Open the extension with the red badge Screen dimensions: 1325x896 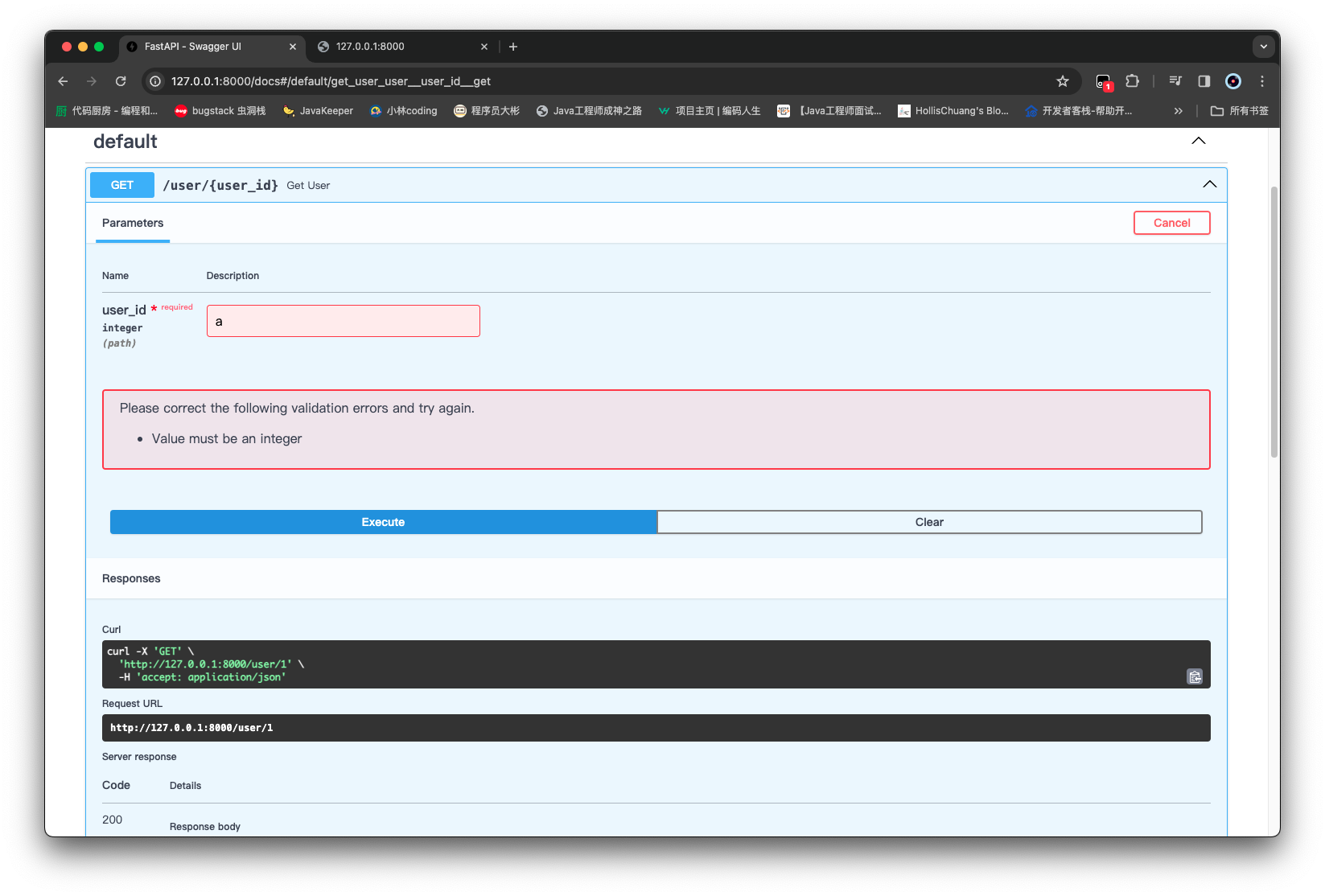1104,81
